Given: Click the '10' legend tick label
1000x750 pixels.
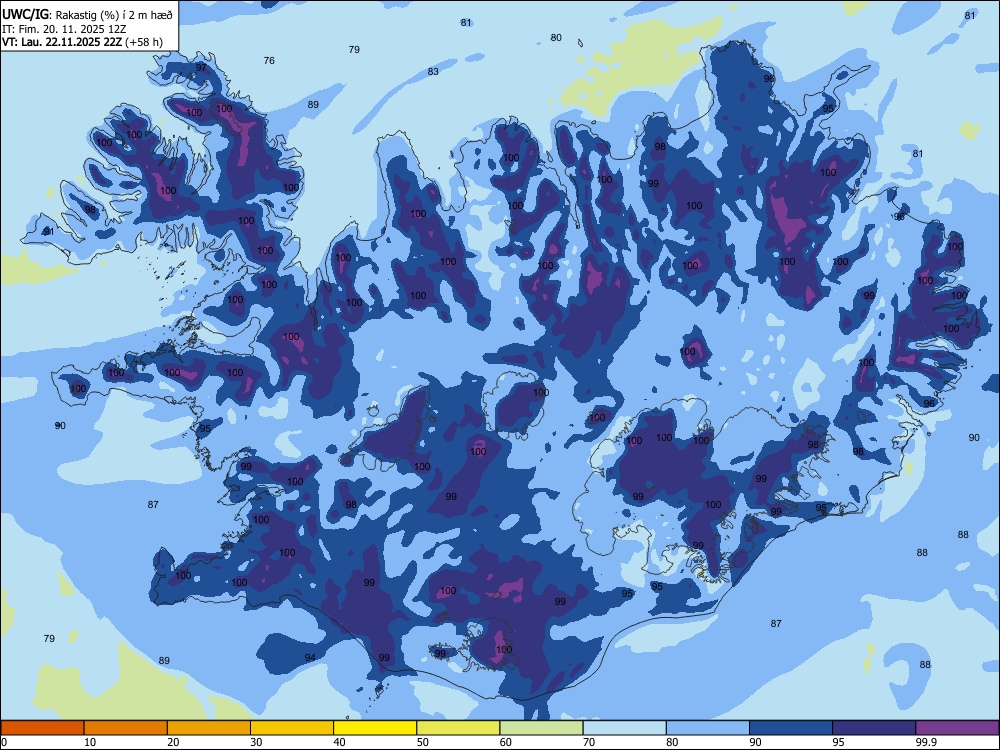Looking at the screenshot, I should (x=90, y=742).
